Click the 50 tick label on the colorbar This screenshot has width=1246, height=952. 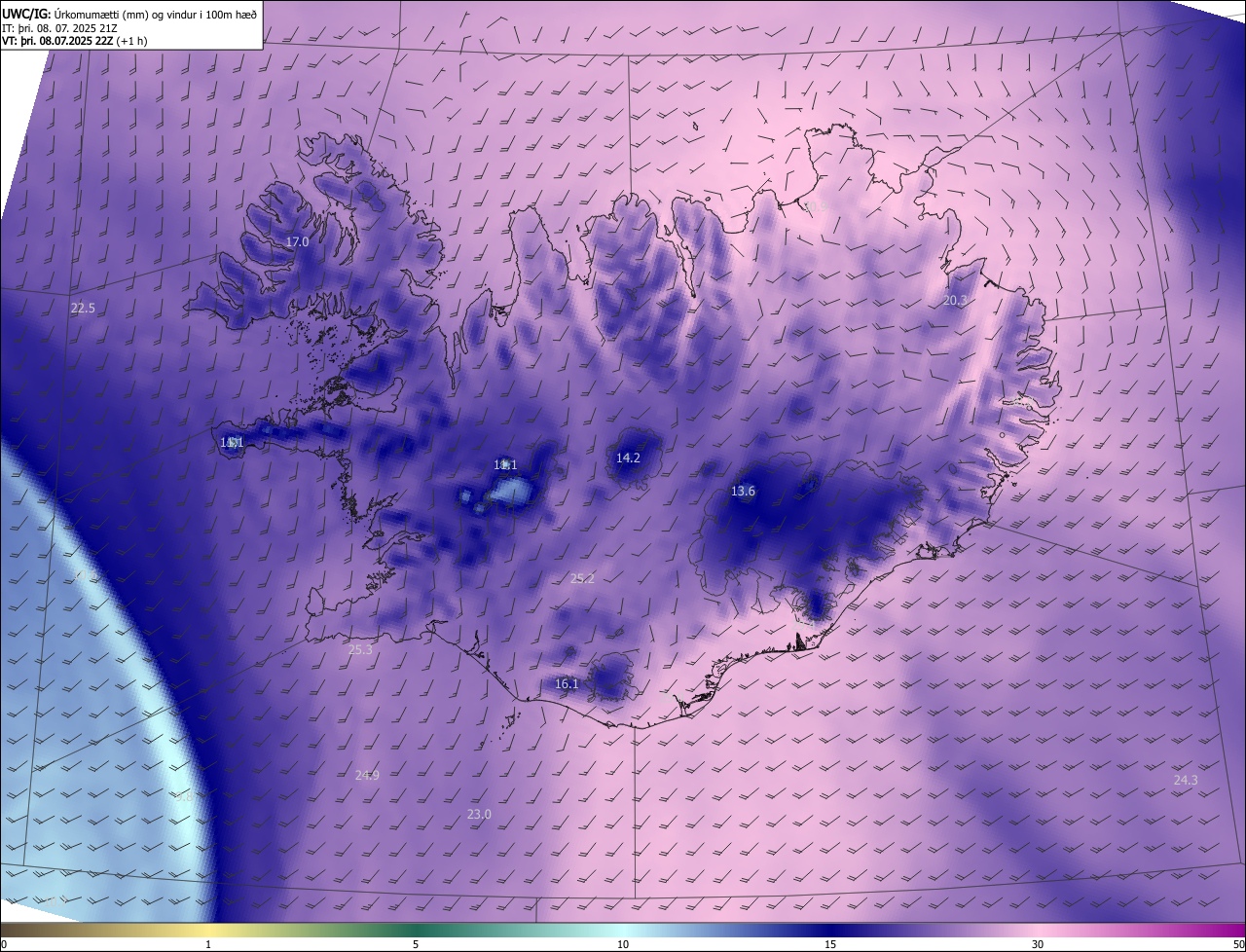1238,945
